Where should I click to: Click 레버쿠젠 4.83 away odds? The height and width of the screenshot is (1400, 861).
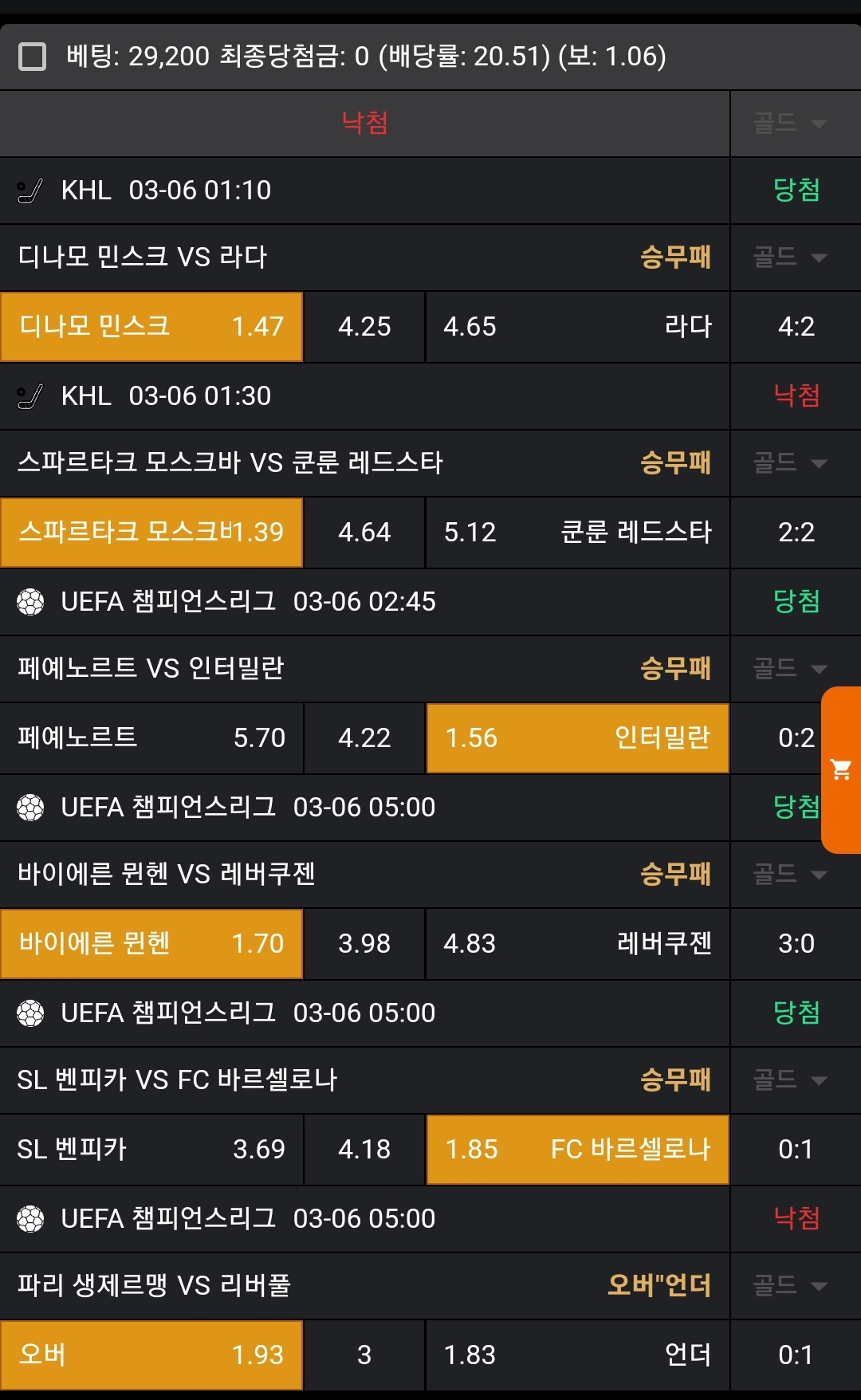pyautogui.click(x=577, y=944)
